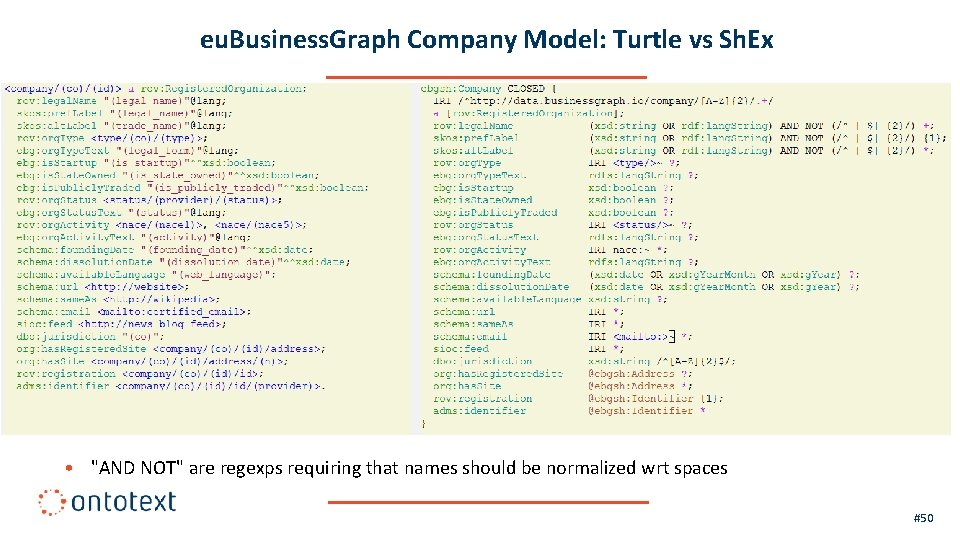Select '@ebgsh:Identifier {1};' for rov:registration

coord(656,399)
